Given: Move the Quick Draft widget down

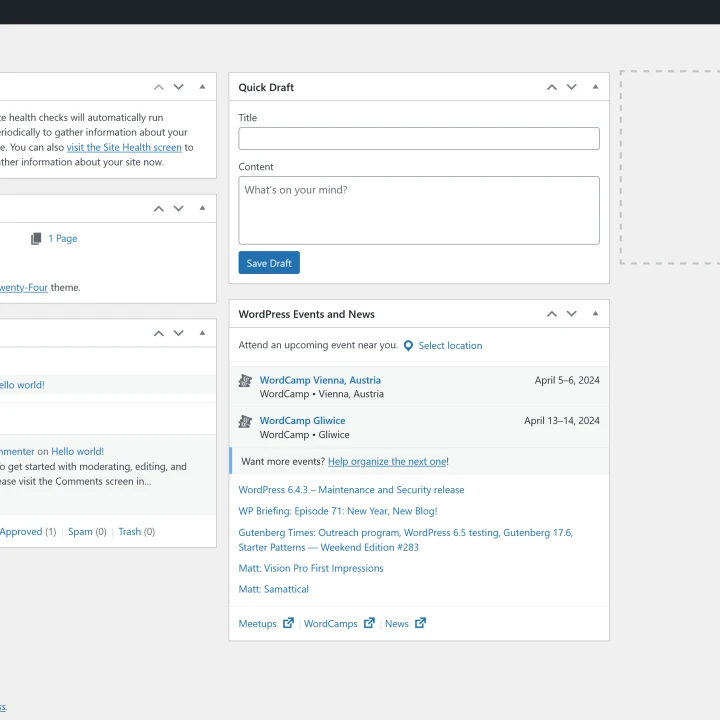Looking at the screenshot, I should 571,87.
